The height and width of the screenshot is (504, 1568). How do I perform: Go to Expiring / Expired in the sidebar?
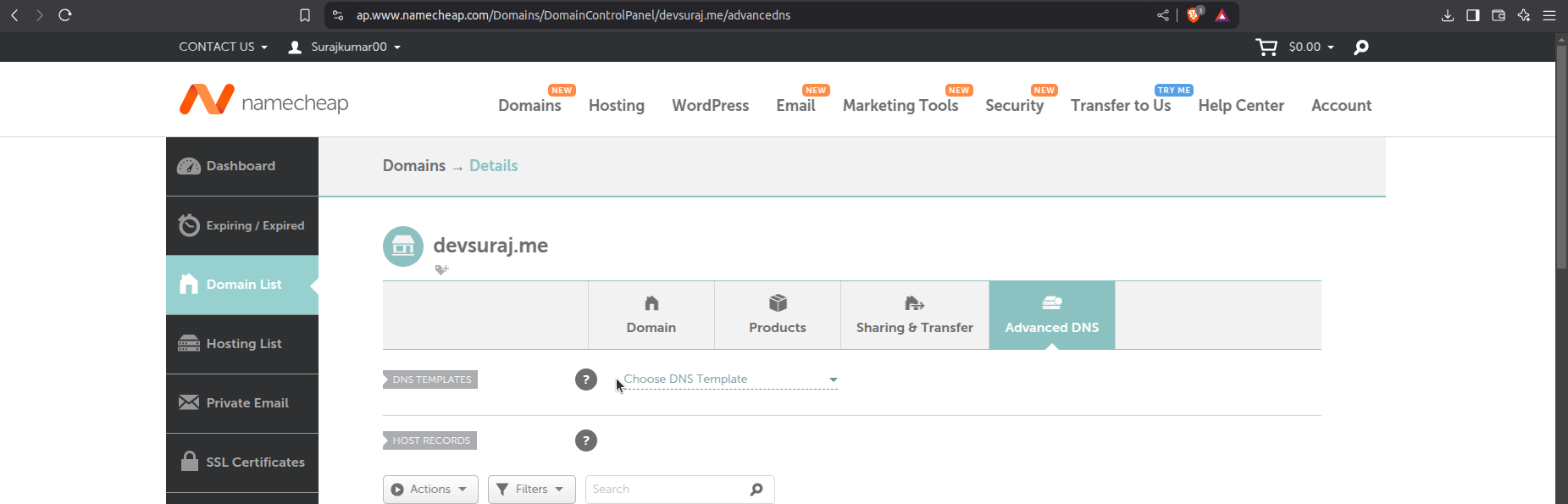point(242,225)
